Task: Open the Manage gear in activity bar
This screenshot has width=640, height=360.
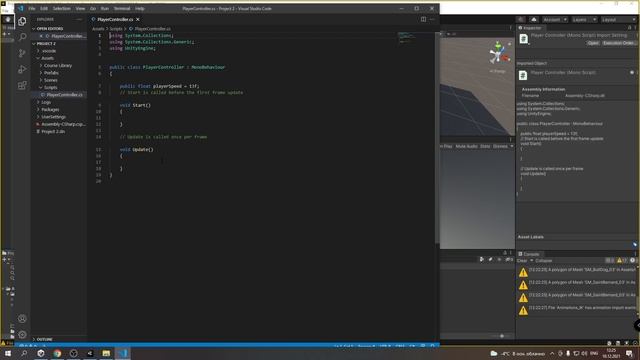Action: coord(22,335)
